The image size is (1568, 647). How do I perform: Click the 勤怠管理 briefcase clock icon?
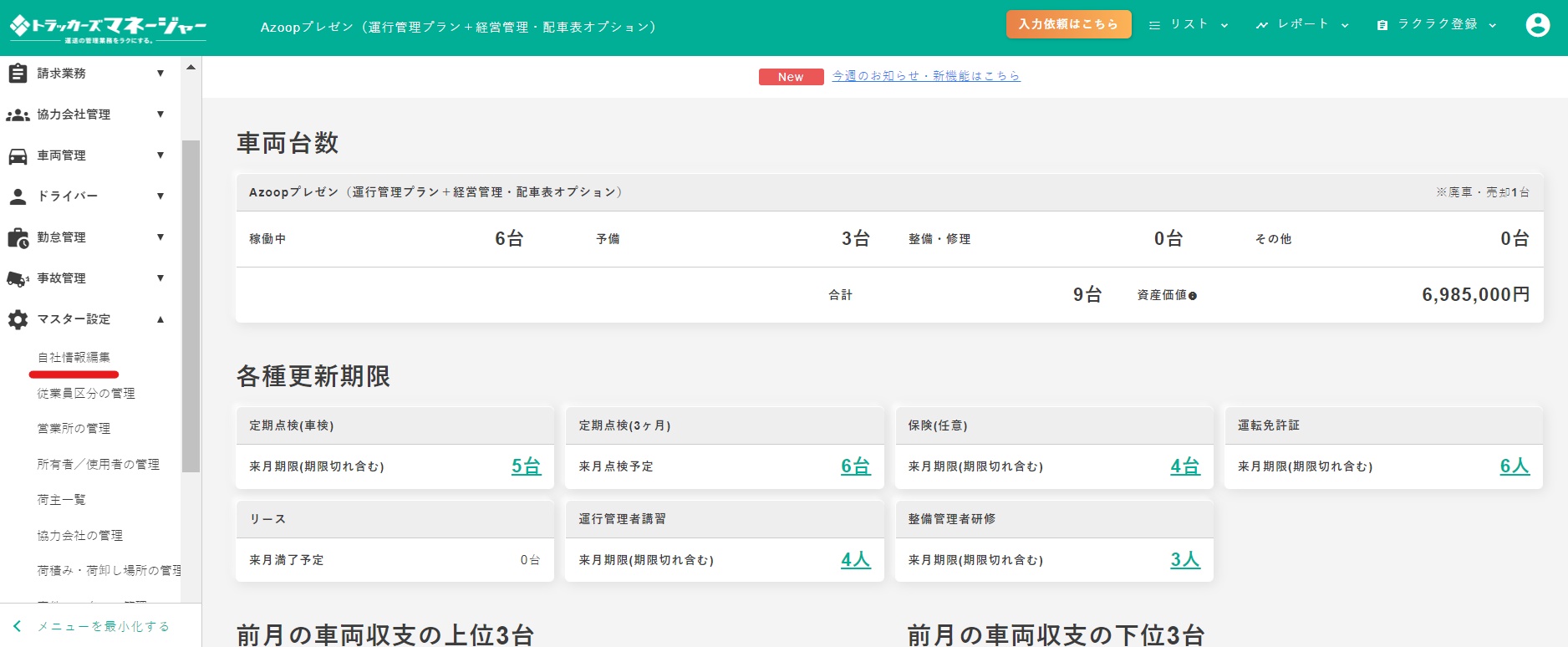coord(18,237)
